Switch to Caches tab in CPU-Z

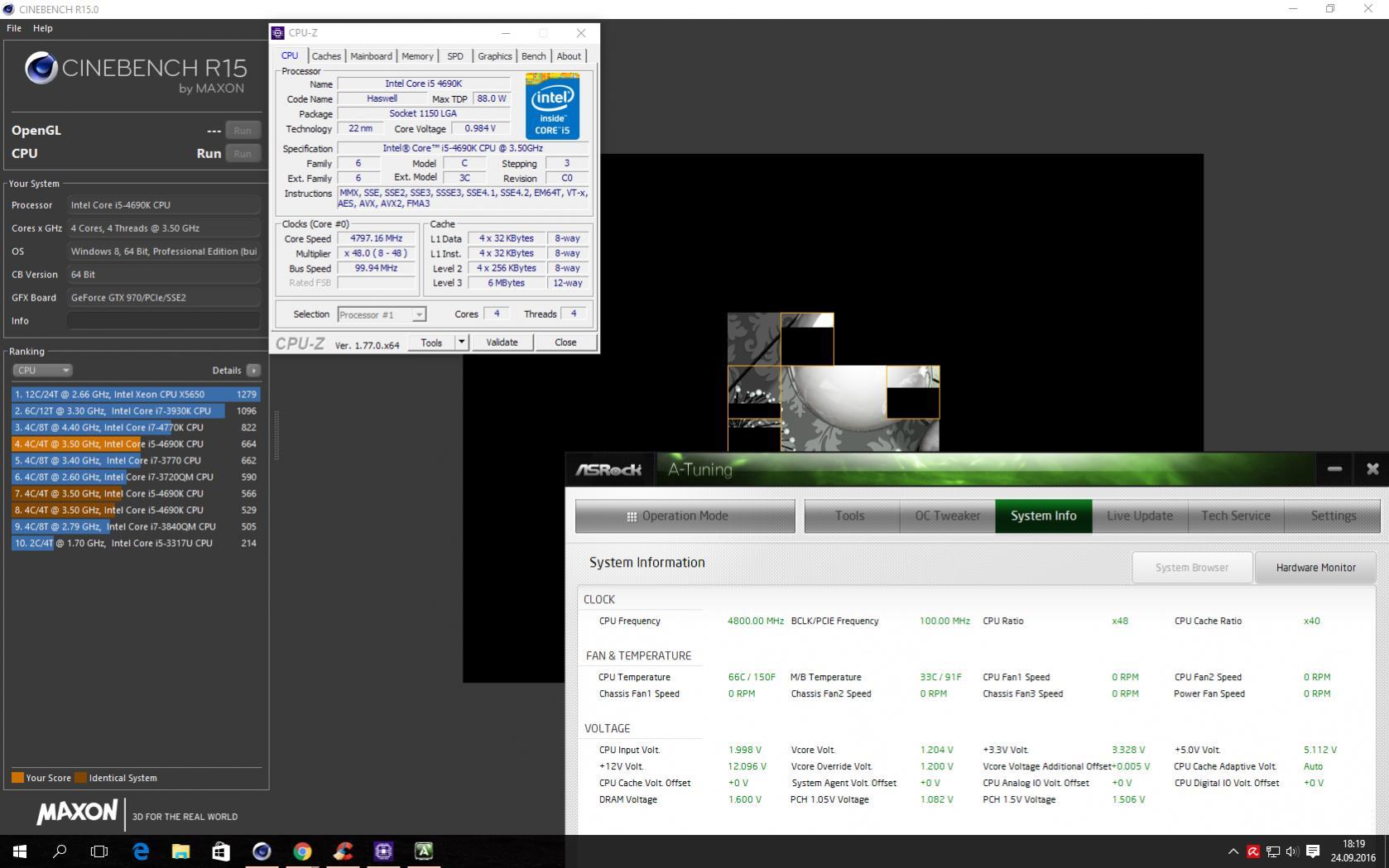326,56
